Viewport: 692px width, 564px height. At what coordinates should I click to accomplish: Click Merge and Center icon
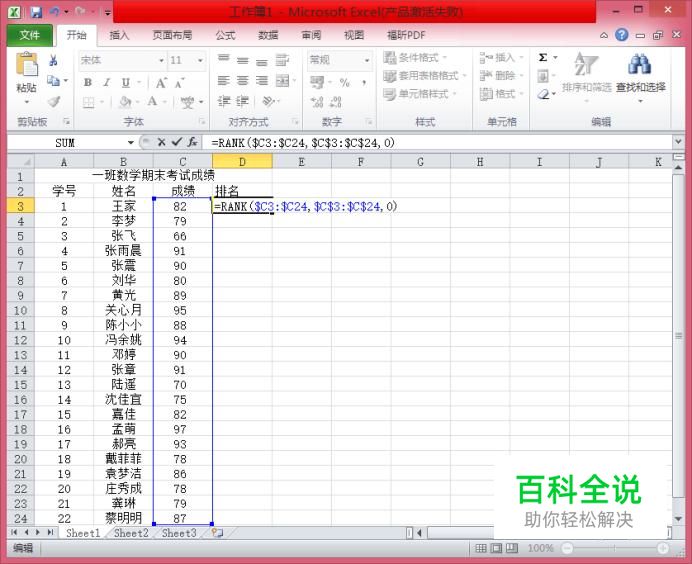coord(282,81)
